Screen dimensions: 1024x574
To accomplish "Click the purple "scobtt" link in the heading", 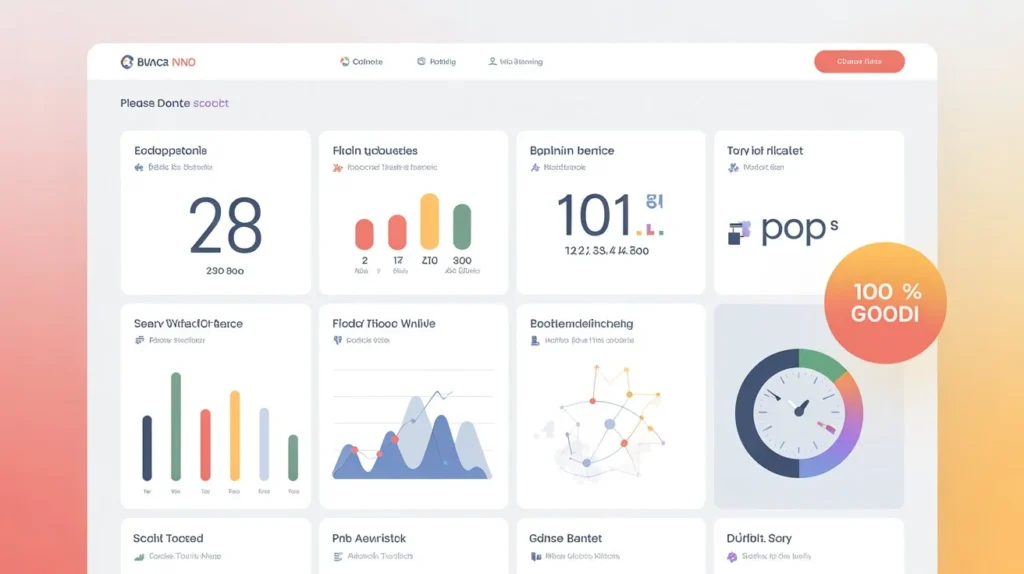I will [x=211, y=103].
